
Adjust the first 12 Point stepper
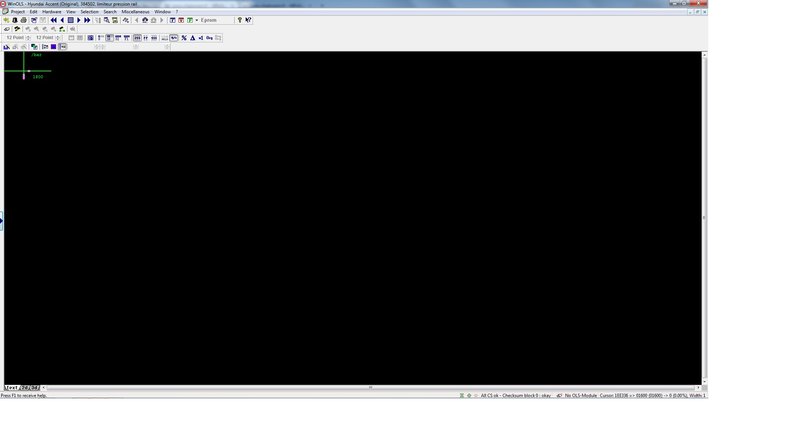(x=28, y=38)
